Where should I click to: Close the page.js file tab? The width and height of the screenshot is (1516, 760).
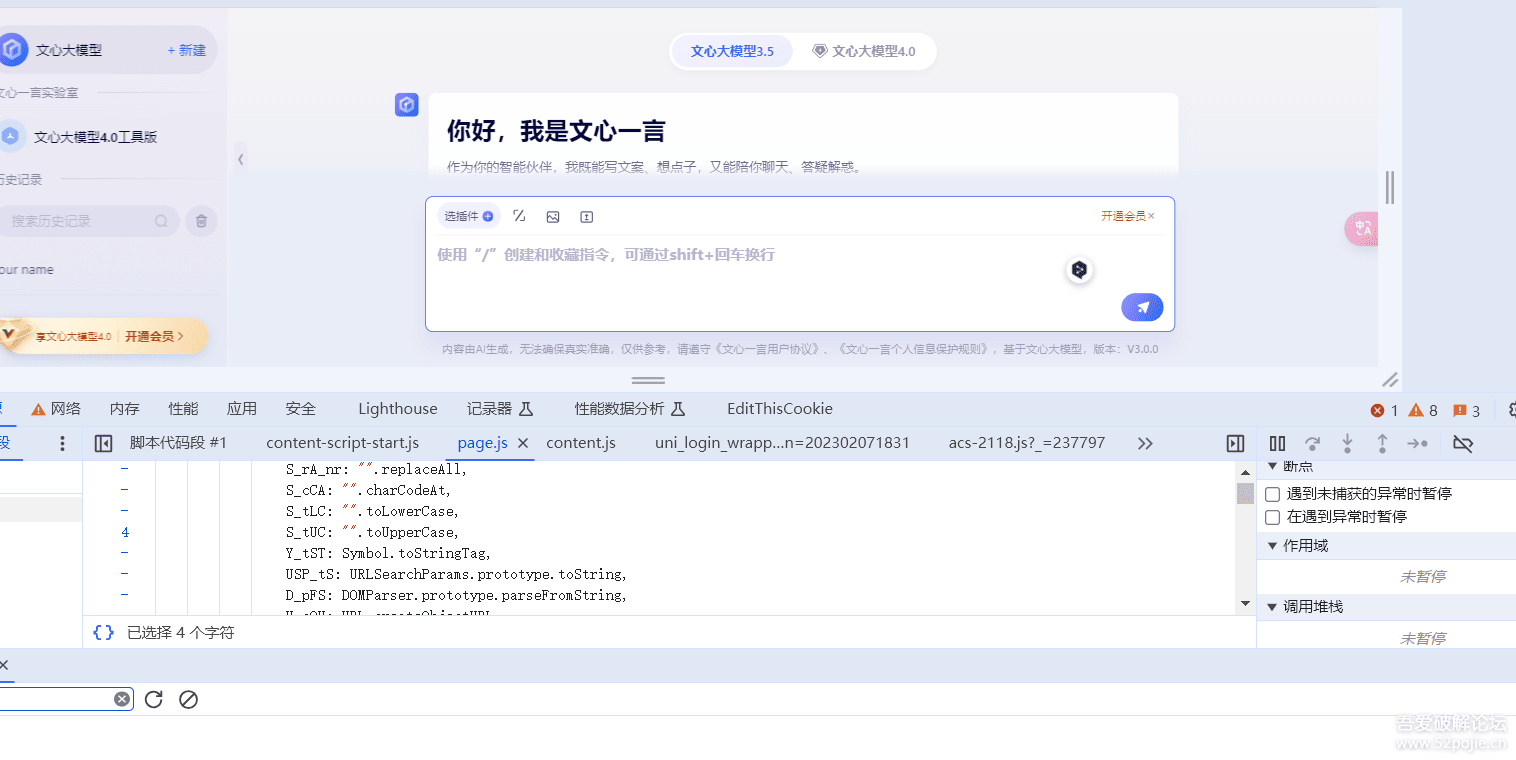click(523, 443)
